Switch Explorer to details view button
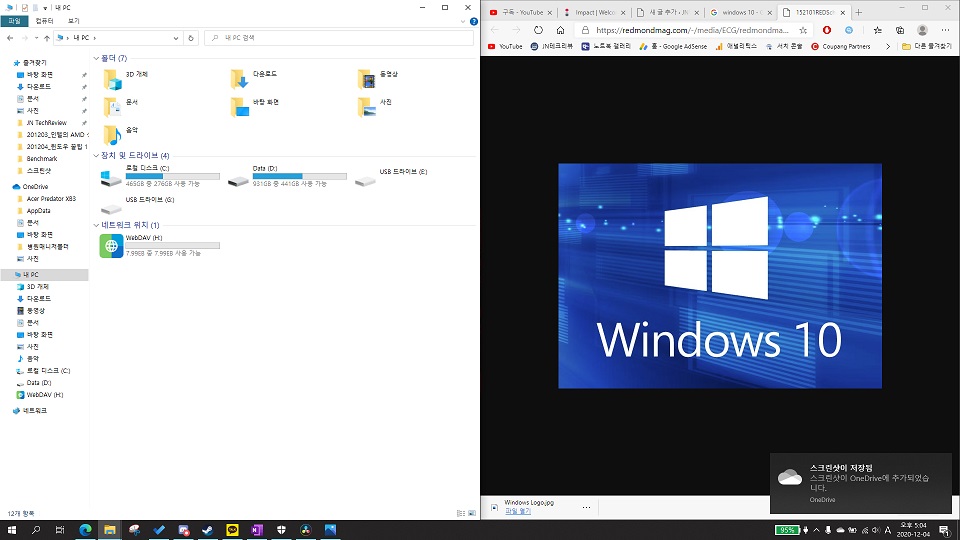The width and height of the screenshot is (960, 540). [x=461, y=513]
